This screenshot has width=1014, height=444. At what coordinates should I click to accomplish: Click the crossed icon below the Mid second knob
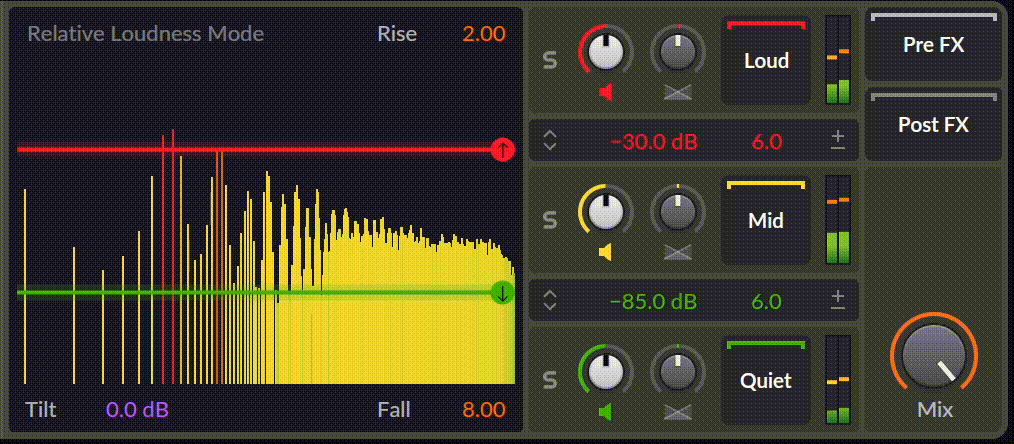pos(677,253)
